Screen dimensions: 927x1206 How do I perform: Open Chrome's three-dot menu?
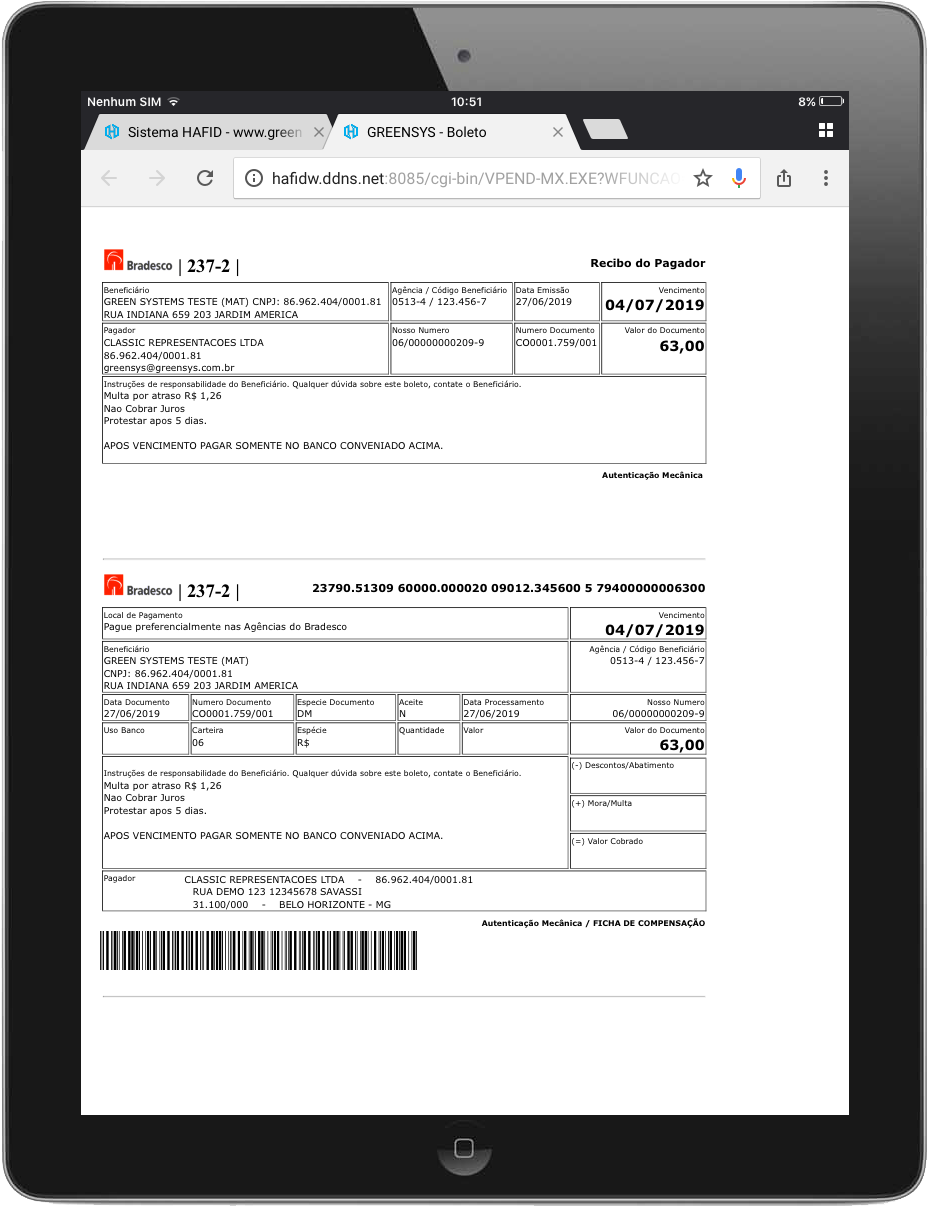(x=826, y=178)
